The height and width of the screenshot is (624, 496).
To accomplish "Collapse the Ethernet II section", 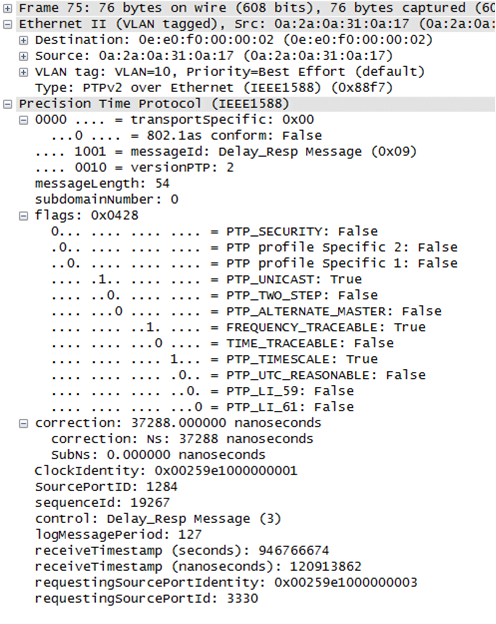I will pyautogui.click(x=7, y=24).
